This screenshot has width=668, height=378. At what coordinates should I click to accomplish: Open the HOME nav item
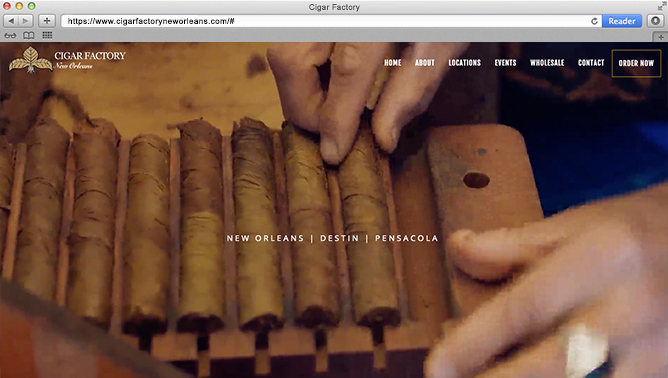392,63
